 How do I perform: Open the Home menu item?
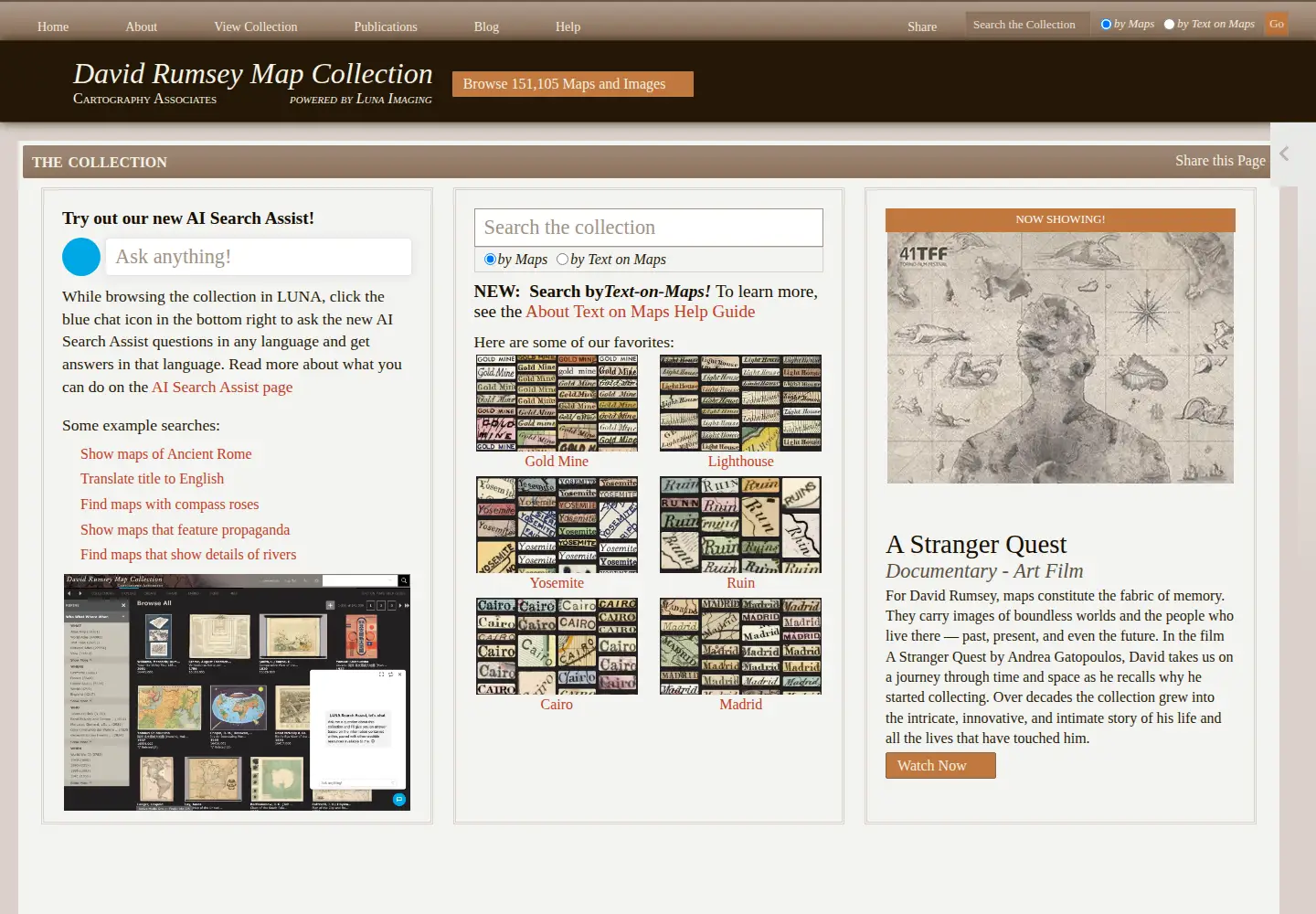click(x=53, y=27)
